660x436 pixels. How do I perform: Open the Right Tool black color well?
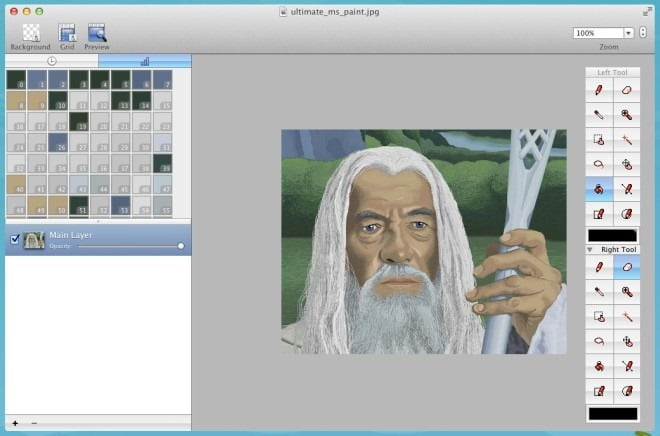pos(612,414)
